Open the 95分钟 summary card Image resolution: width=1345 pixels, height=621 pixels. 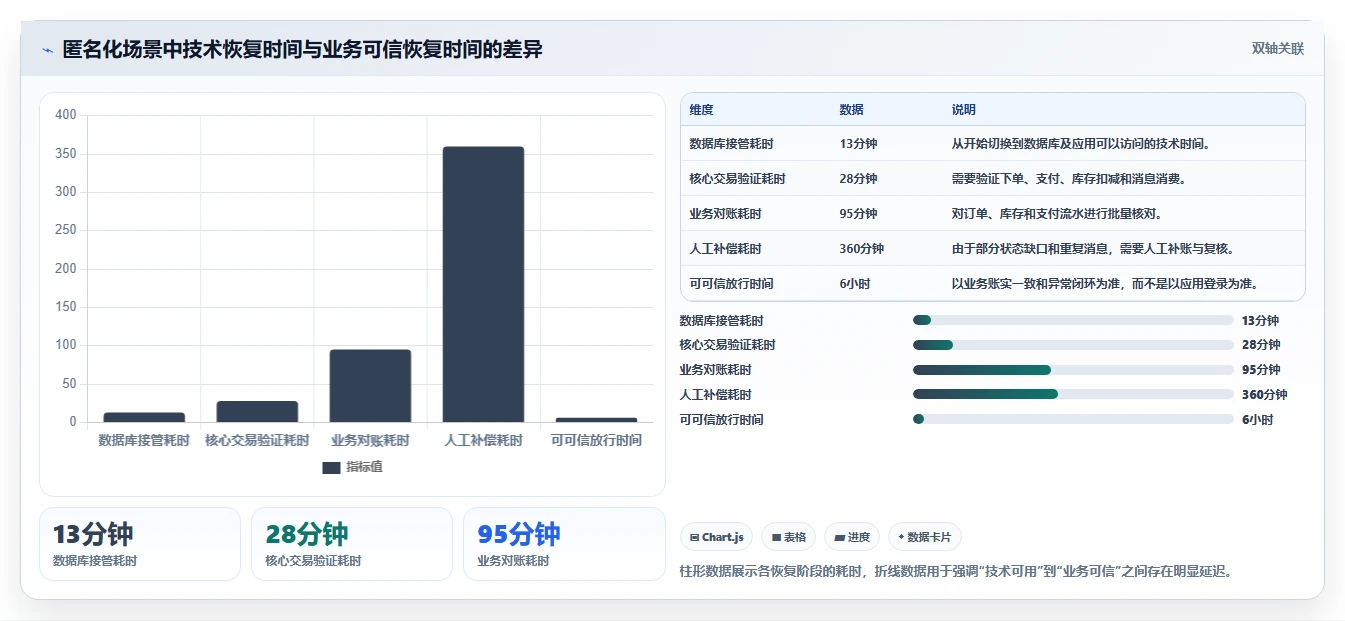pyautogui.click(x=564, y=544)
